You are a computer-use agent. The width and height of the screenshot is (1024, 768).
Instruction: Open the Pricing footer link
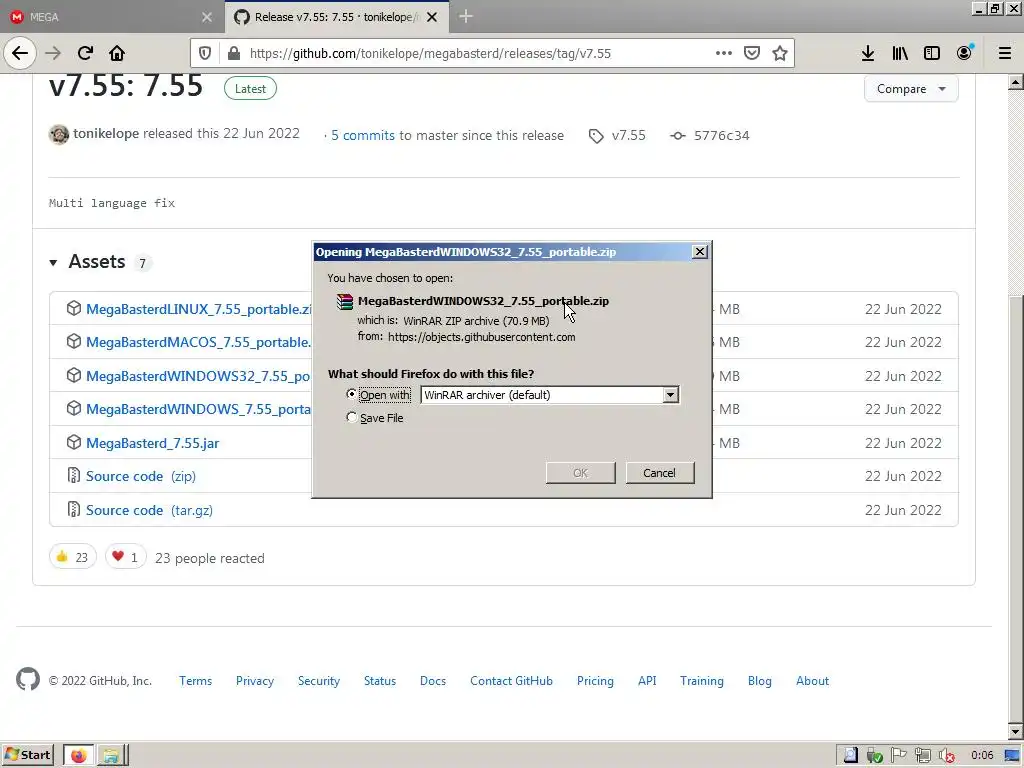point(595,680)
